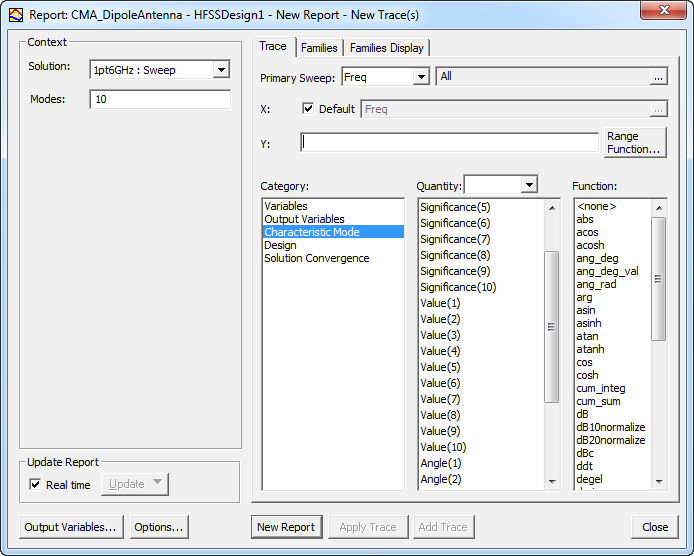Toggle the Real time checkbox
694x556 pixels.
pos(36,485)
